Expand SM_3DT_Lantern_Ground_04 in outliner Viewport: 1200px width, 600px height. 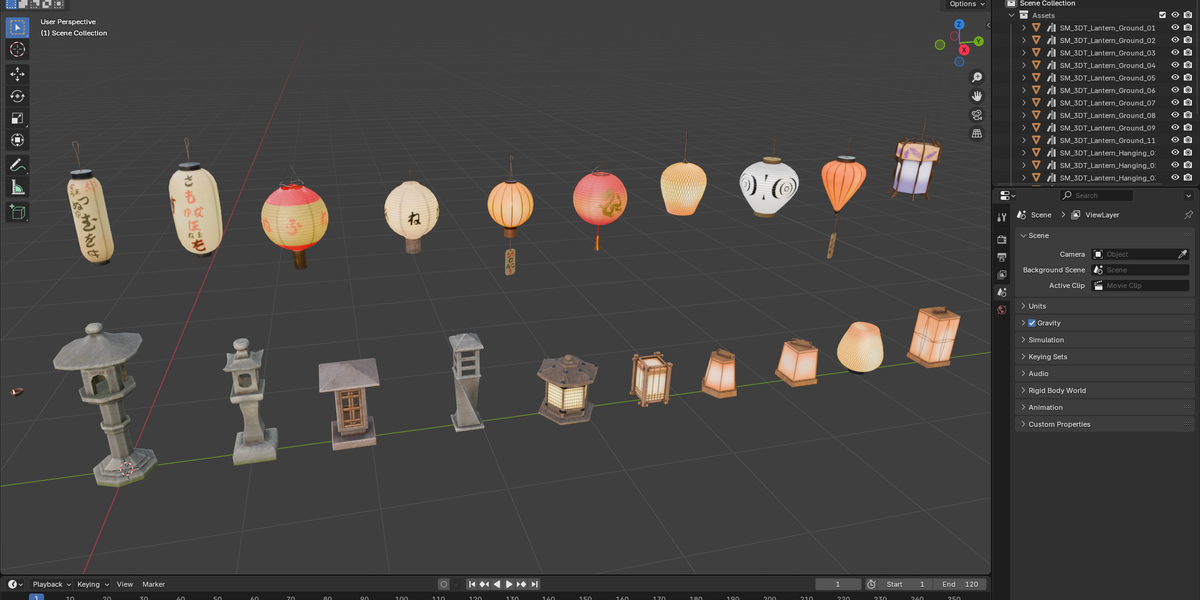click(x=1024, y=65)
